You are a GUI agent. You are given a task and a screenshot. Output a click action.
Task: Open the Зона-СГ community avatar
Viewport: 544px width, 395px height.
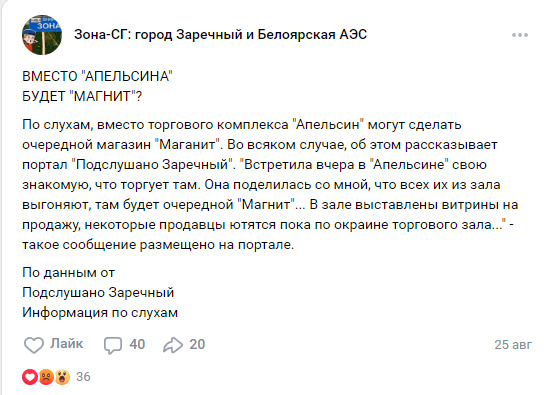(42, 35)
